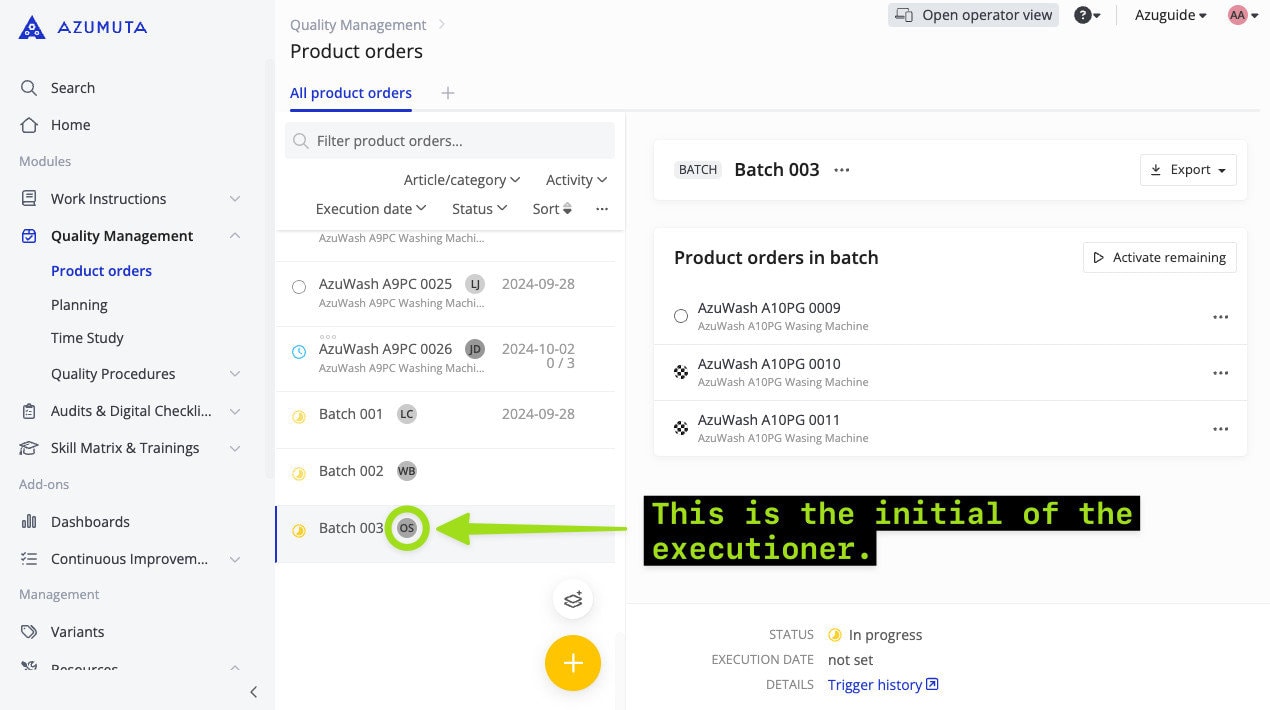Select the radio circle for AzuWash A10PG 0009

681,316
